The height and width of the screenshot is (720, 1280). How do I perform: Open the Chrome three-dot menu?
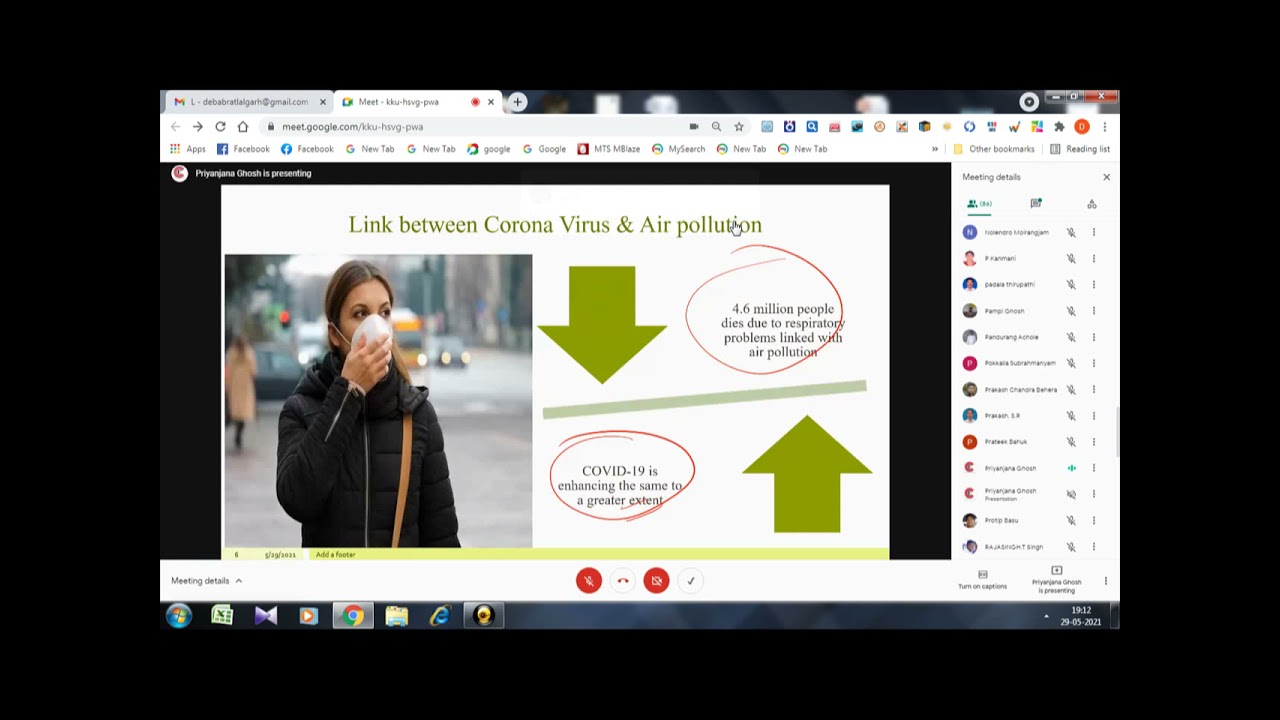[1105, 127]
